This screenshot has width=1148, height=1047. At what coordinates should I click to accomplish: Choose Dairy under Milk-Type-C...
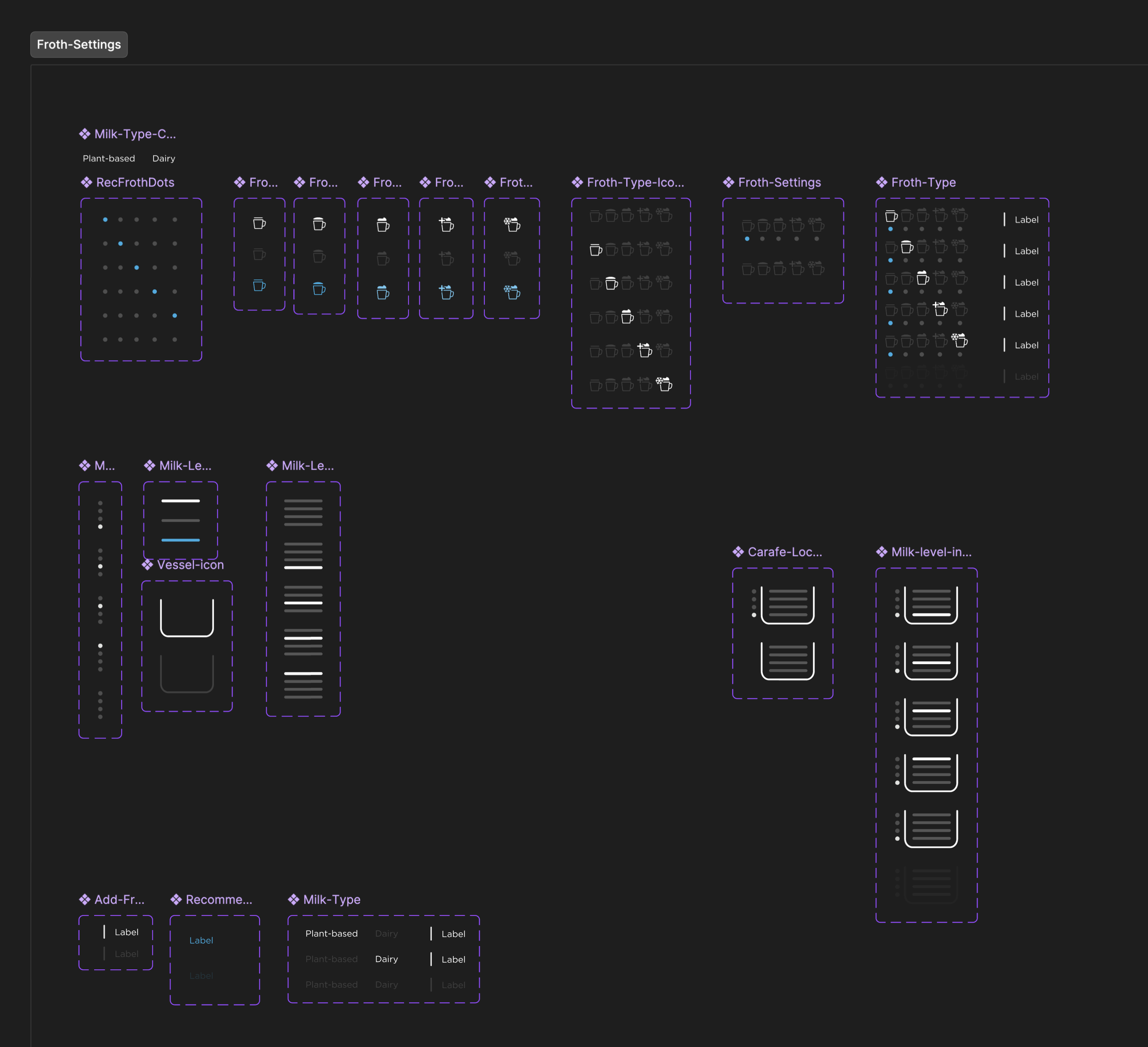(163, 158)
